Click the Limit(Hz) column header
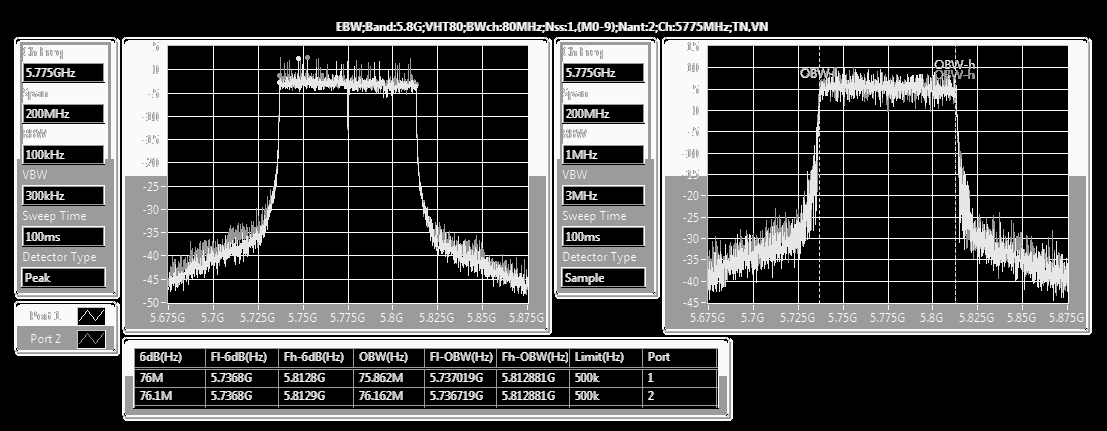 point(606,358)
